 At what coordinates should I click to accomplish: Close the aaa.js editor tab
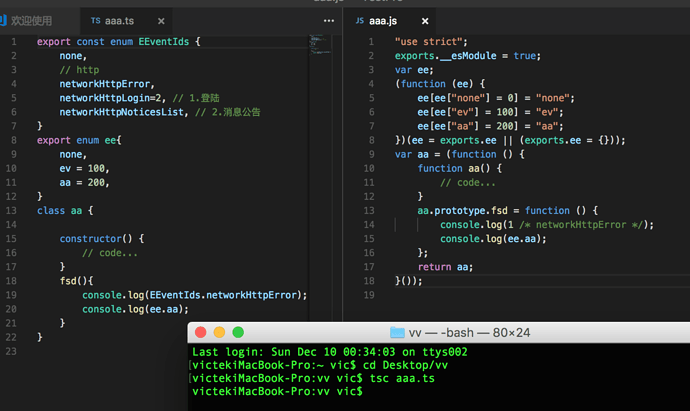click(425, 21)
